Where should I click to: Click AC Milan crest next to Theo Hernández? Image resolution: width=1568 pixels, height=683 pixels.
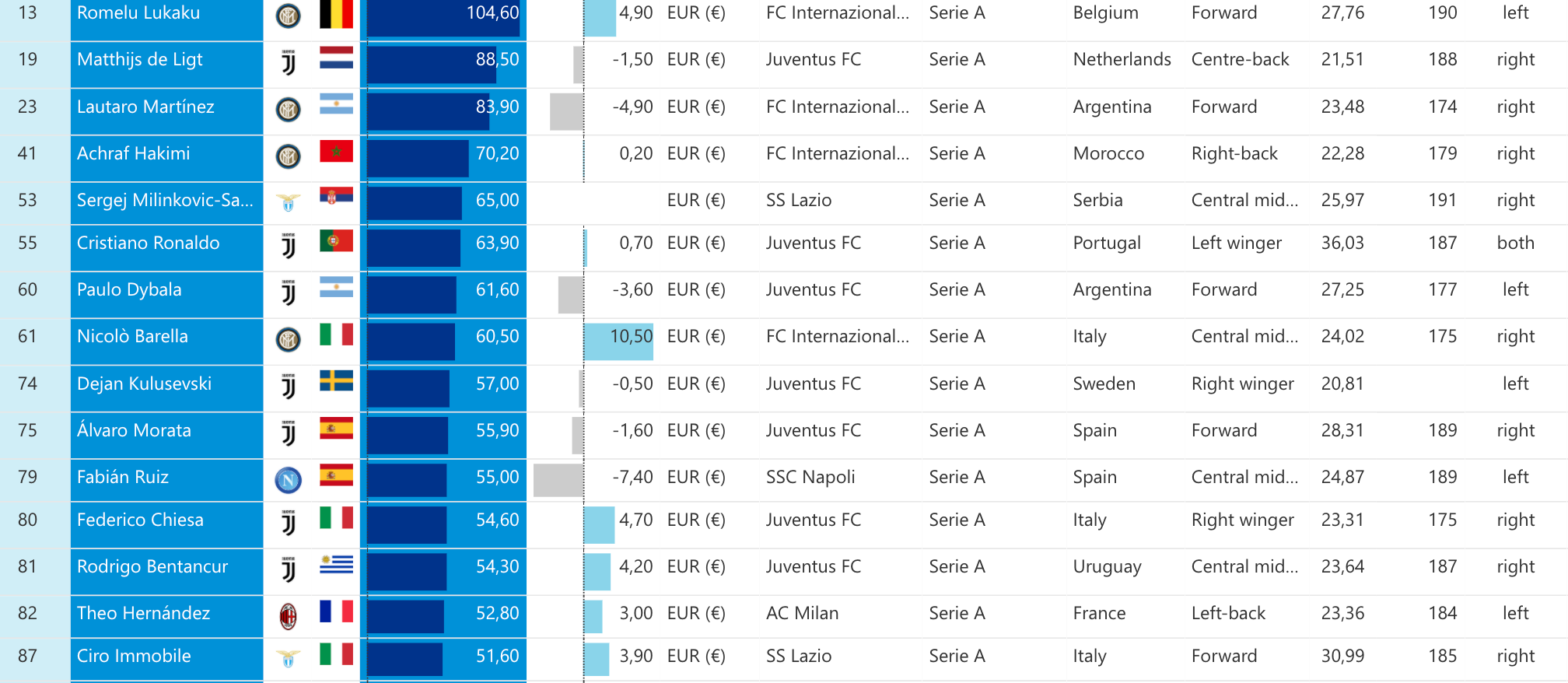click(288, 616)
